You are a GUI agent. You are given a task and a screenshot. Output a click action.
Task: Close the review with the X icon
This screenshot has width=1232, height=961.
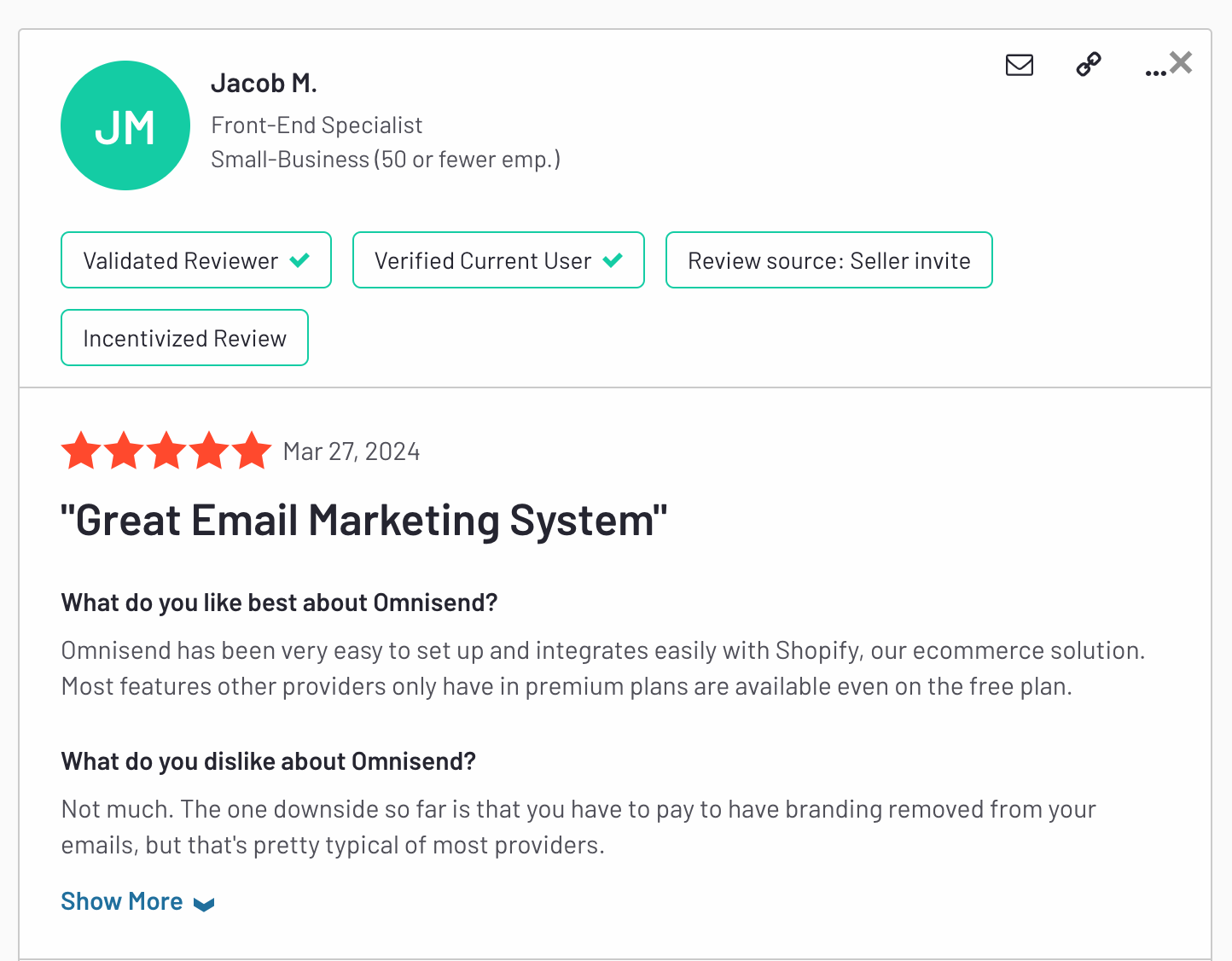1181,62
